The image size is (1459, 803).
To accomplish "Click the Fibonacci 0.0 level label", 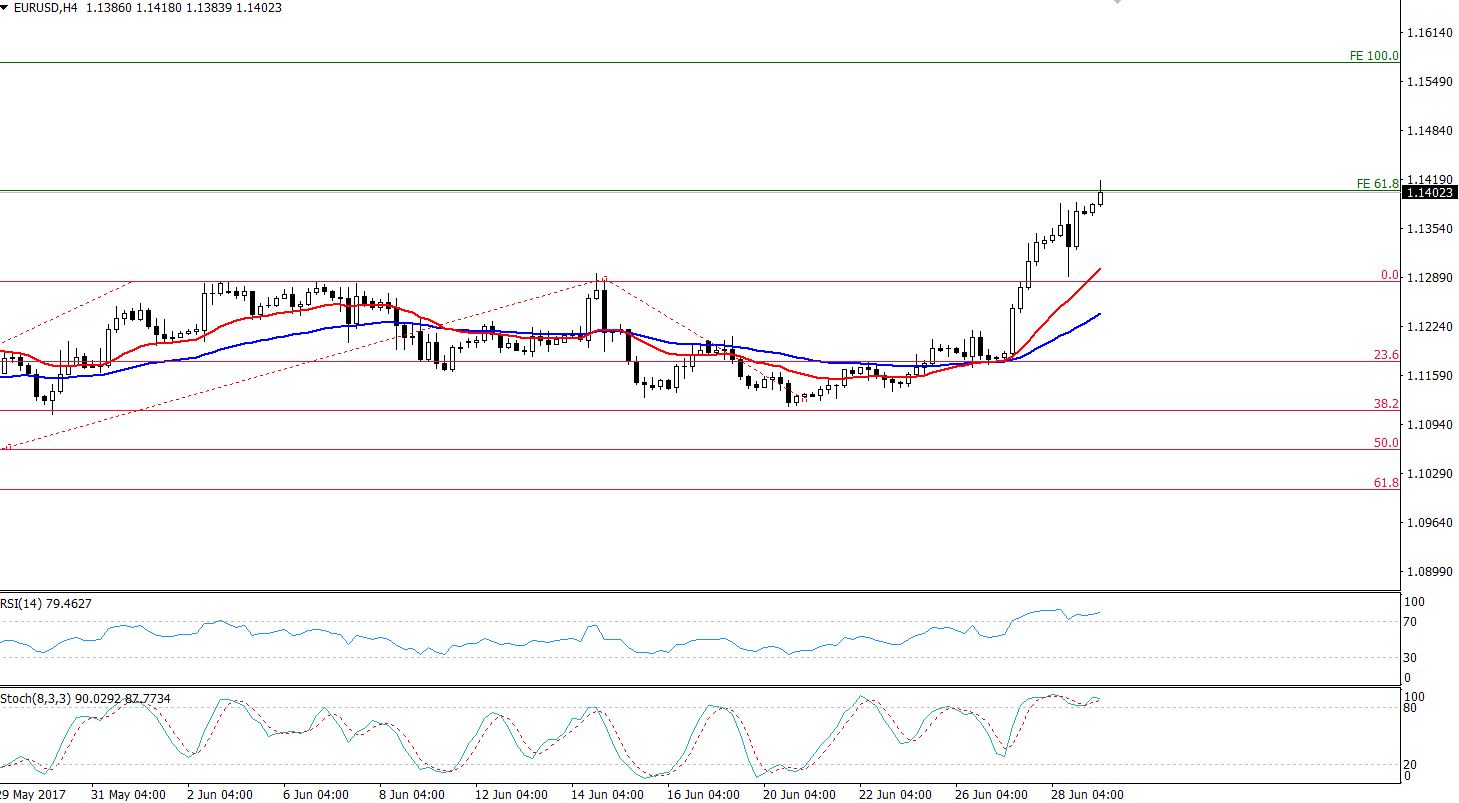I will (1389, 274).
